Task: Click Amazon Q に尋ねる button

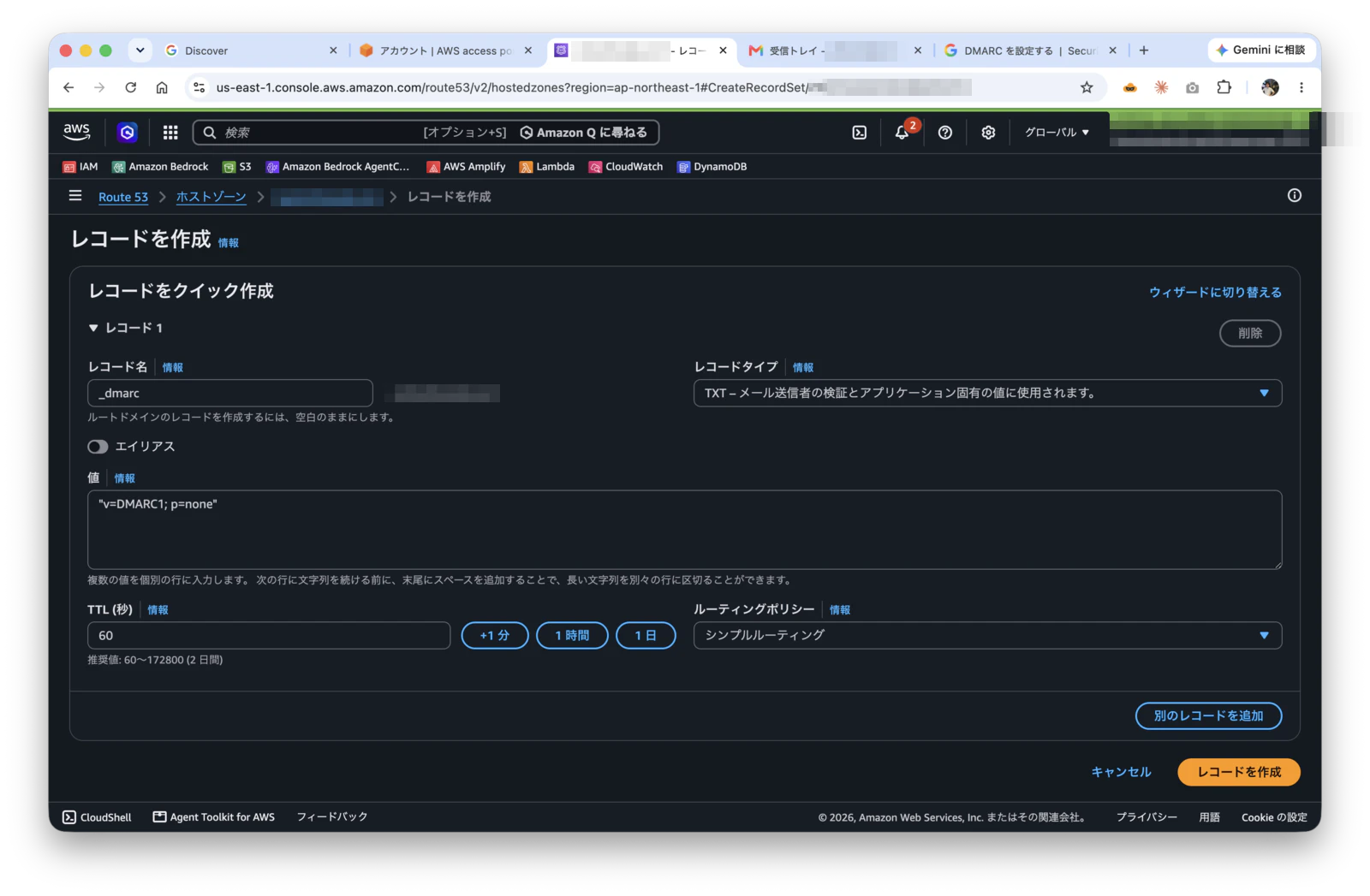Action: click(x=584, y=133)
